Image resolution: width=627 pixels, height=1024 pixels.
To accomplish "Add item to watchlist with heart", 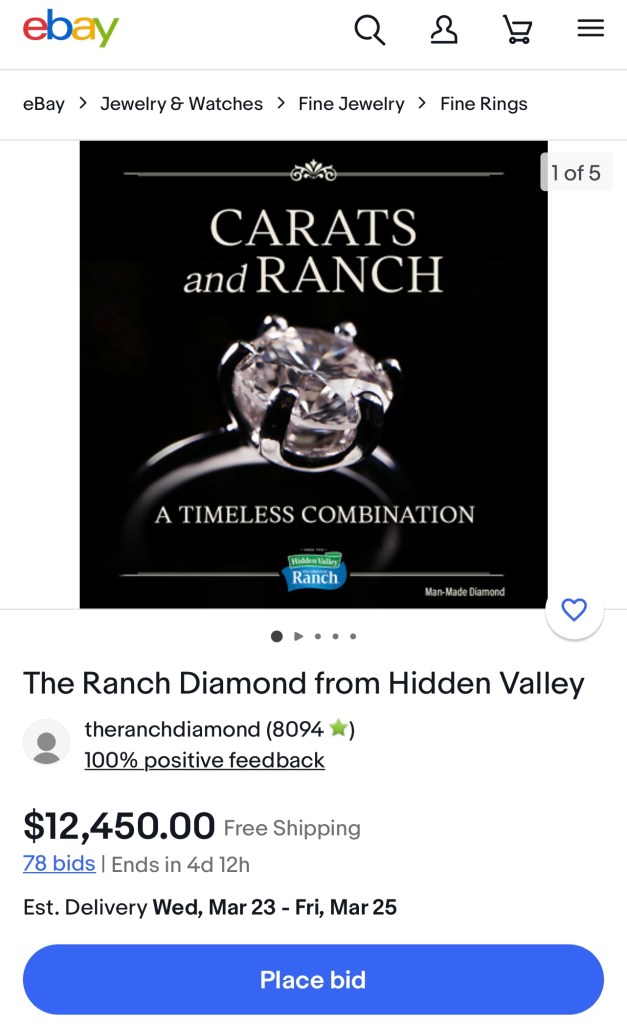I will pyautogui.click(x=574, y=609).
